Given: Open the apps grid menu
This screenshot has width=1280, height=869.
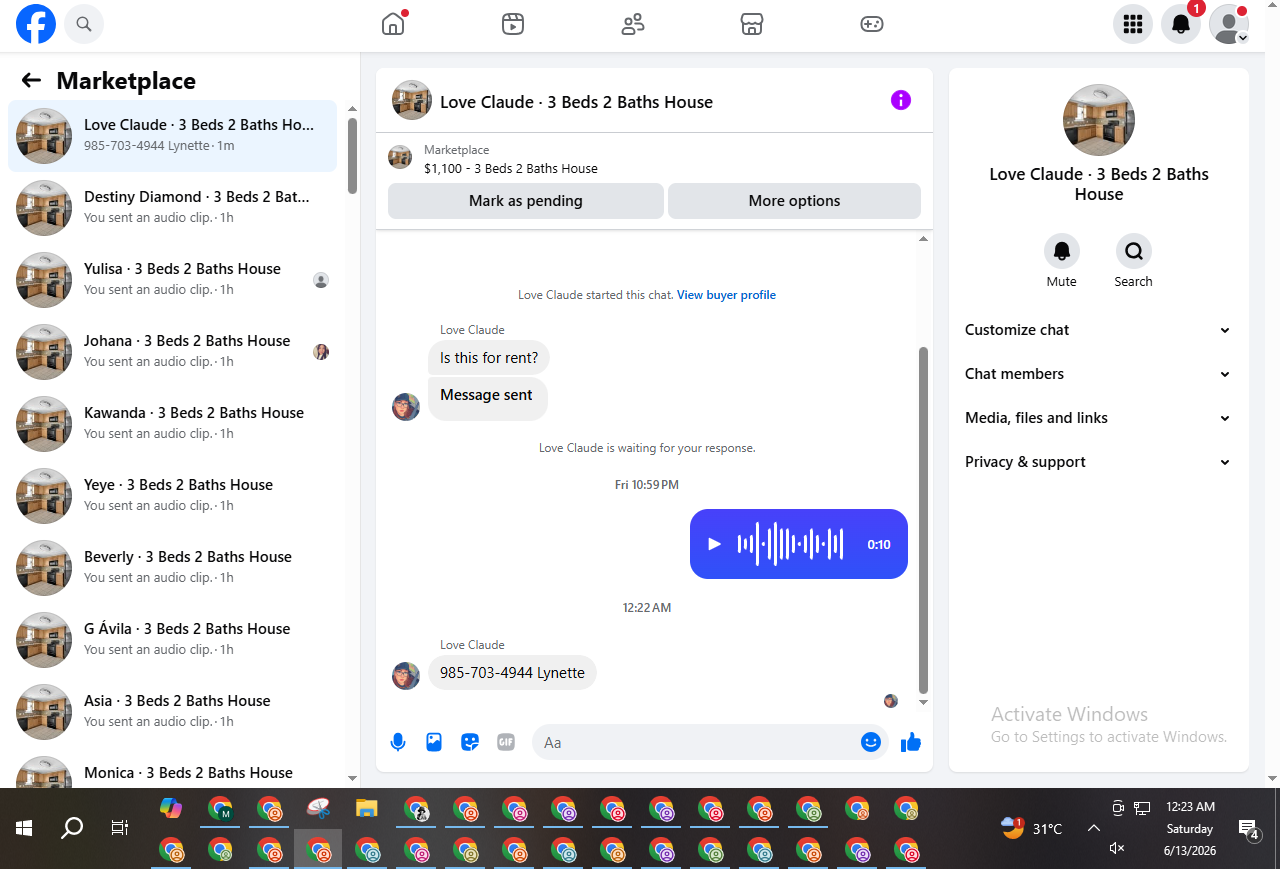Looking at the screenshot, I should (x=1133, y=24).
